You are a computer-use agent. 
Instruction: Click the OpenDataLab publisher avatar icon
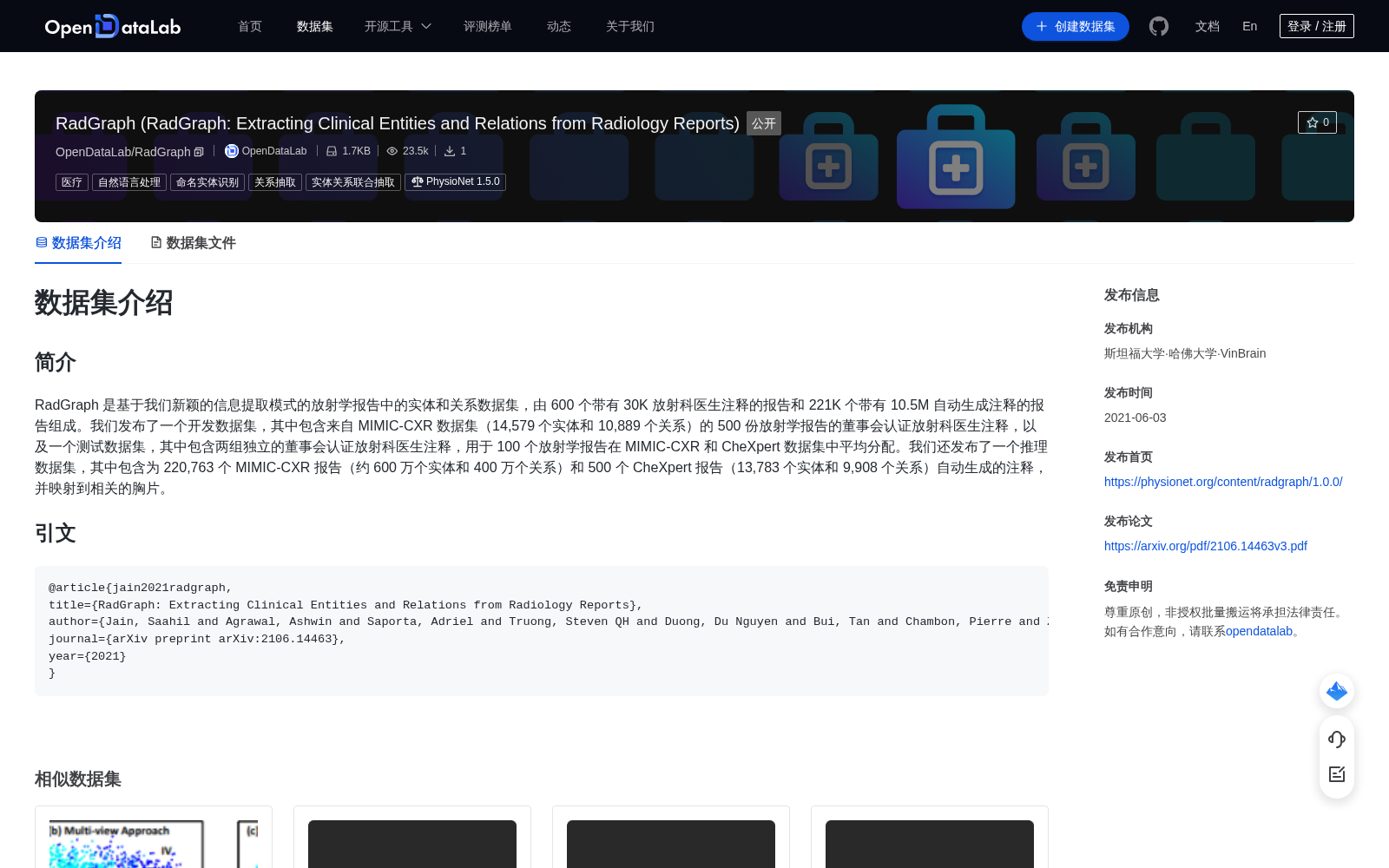231,151
